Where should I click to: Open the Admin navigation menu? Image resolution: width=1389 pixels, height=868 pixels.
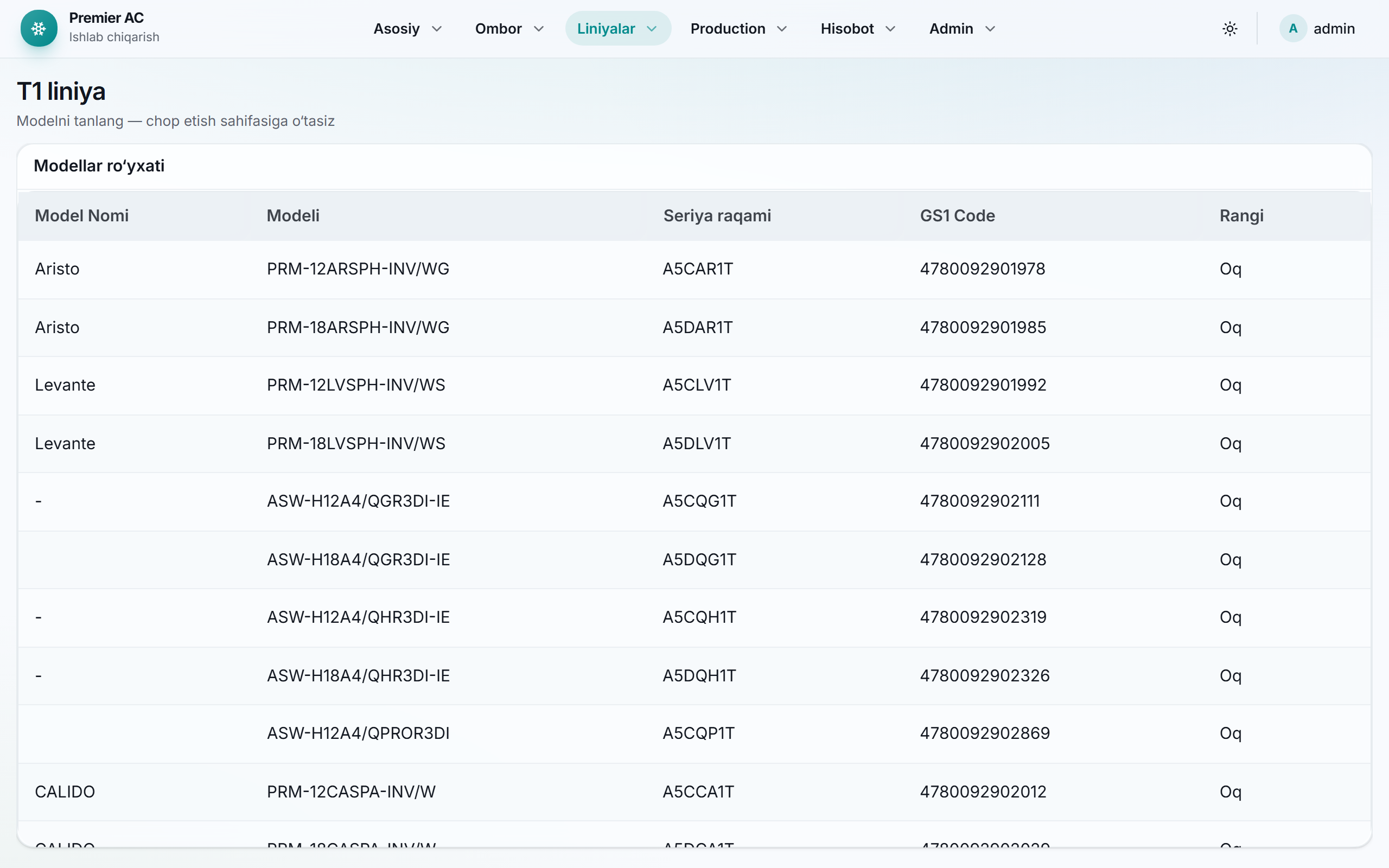click(962, 28)
